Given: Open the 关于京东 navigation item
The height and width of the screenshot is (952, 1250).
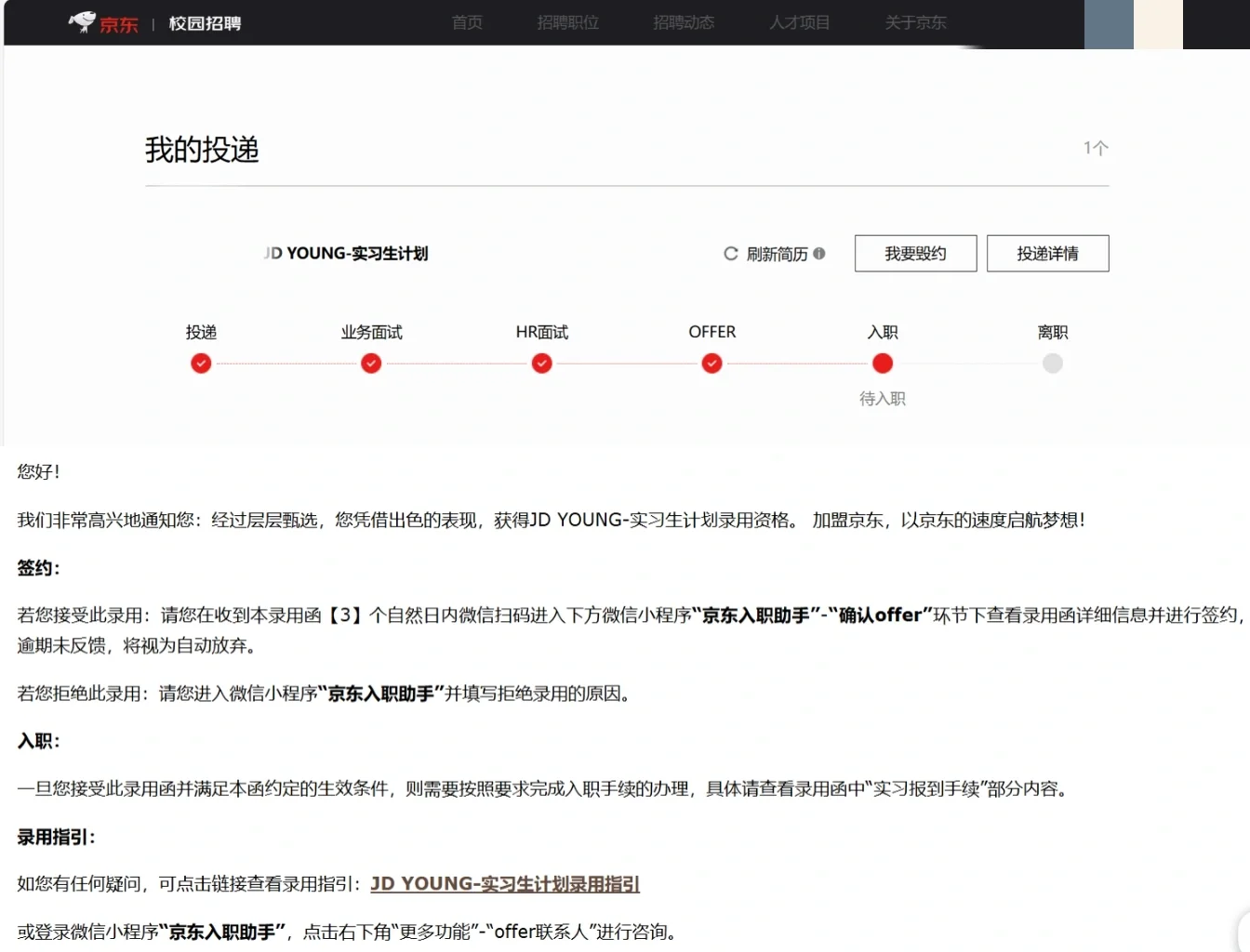Looking at the screenshot, I should pyautogui.click(x=916, y=22).
